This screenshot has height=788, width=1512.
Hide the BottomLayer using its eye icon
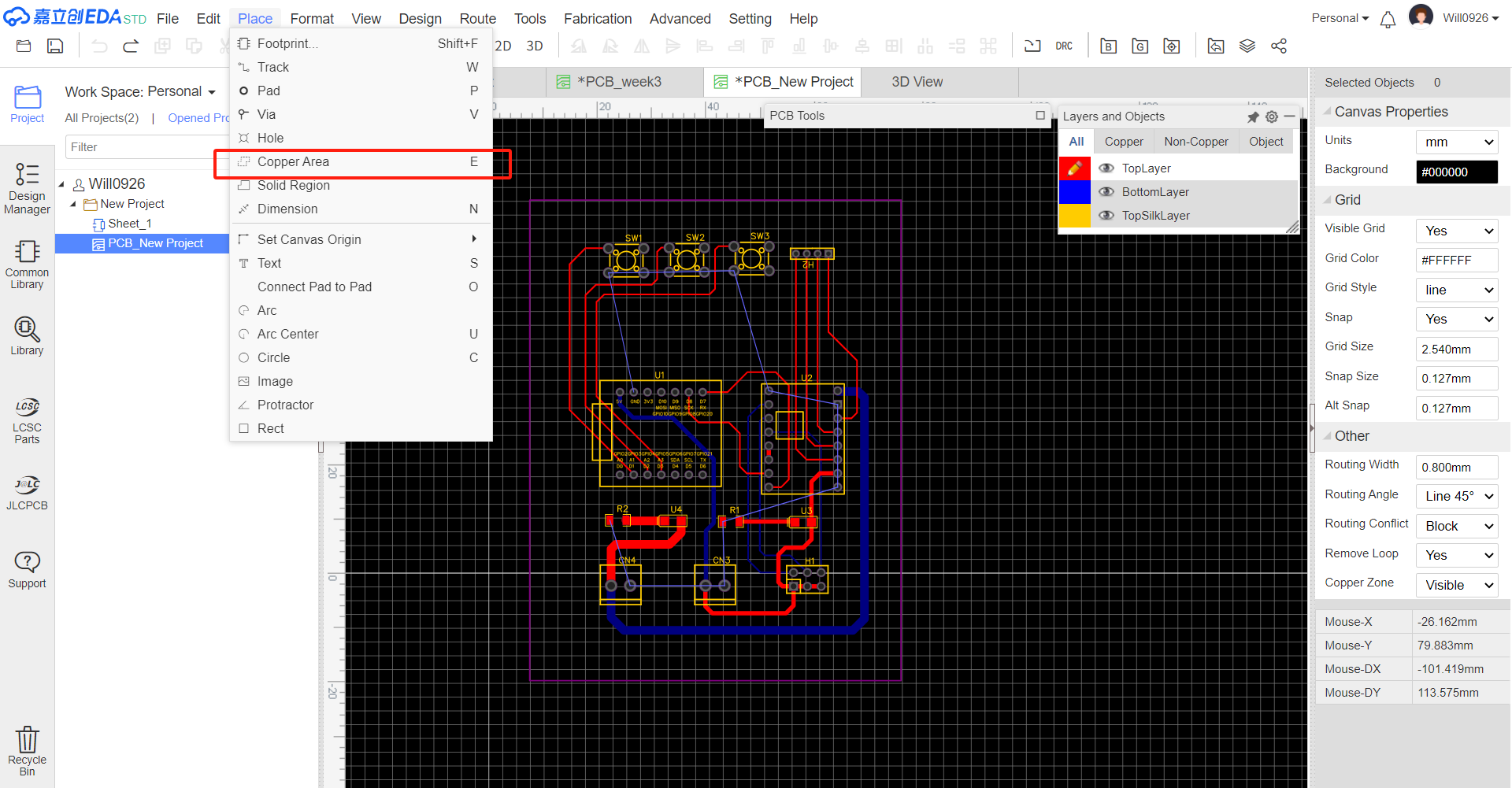point(1106,192)
